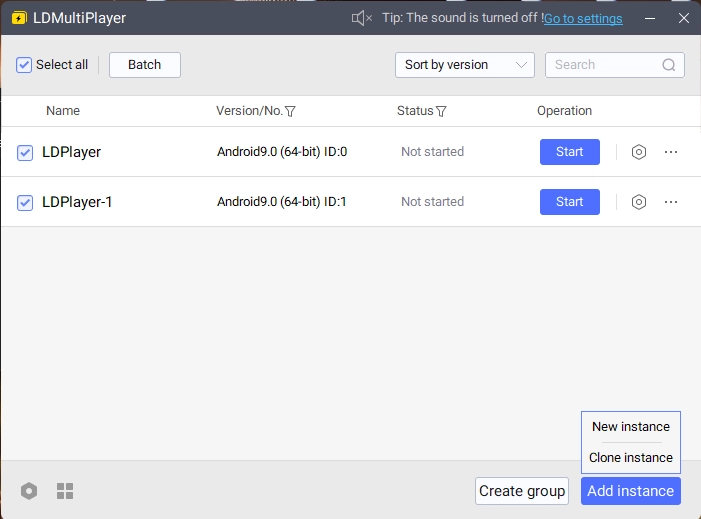
Task: Start the LDPlayer-1 instance
Action: tap(570, 202)
